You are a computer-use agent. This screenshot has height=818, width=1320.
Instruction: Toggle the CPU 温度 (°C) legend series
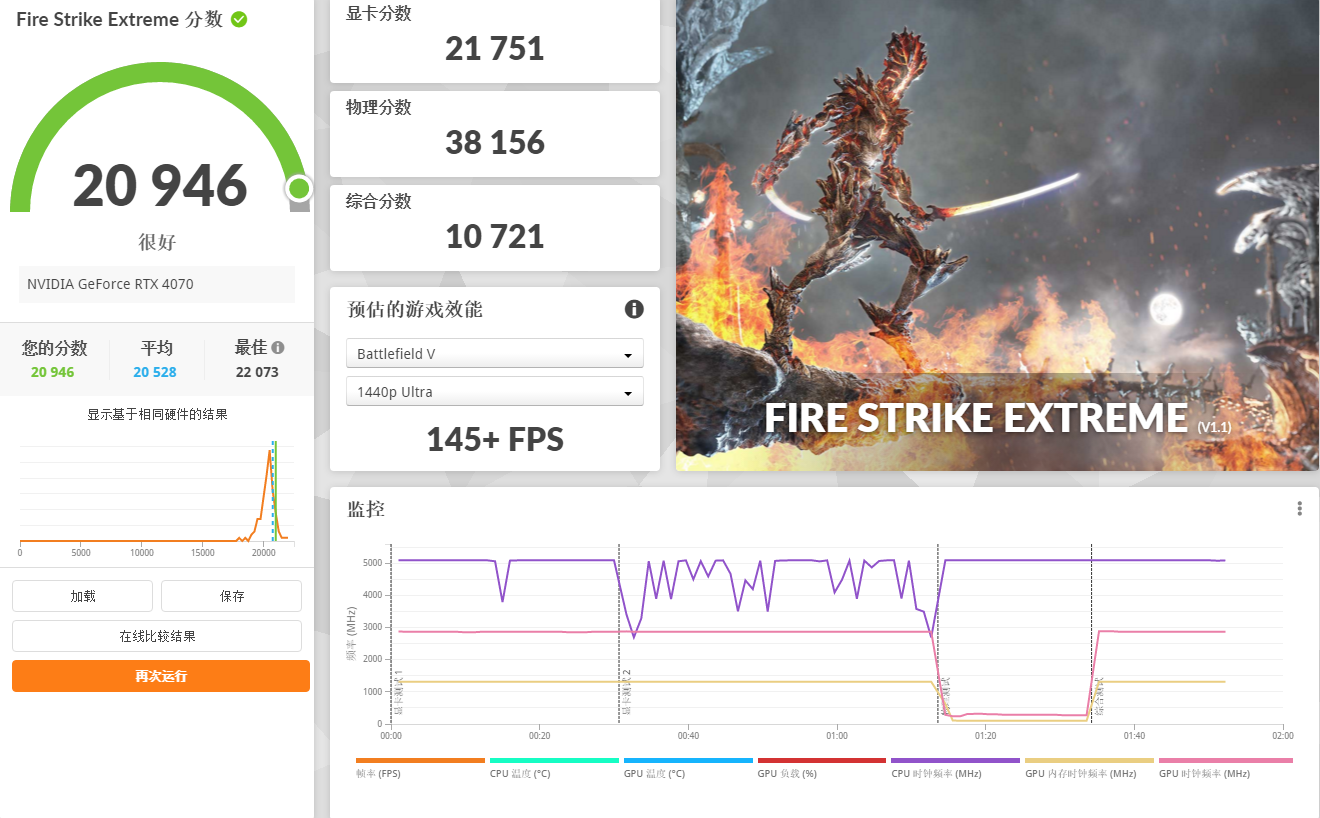[x=554, y=767]
